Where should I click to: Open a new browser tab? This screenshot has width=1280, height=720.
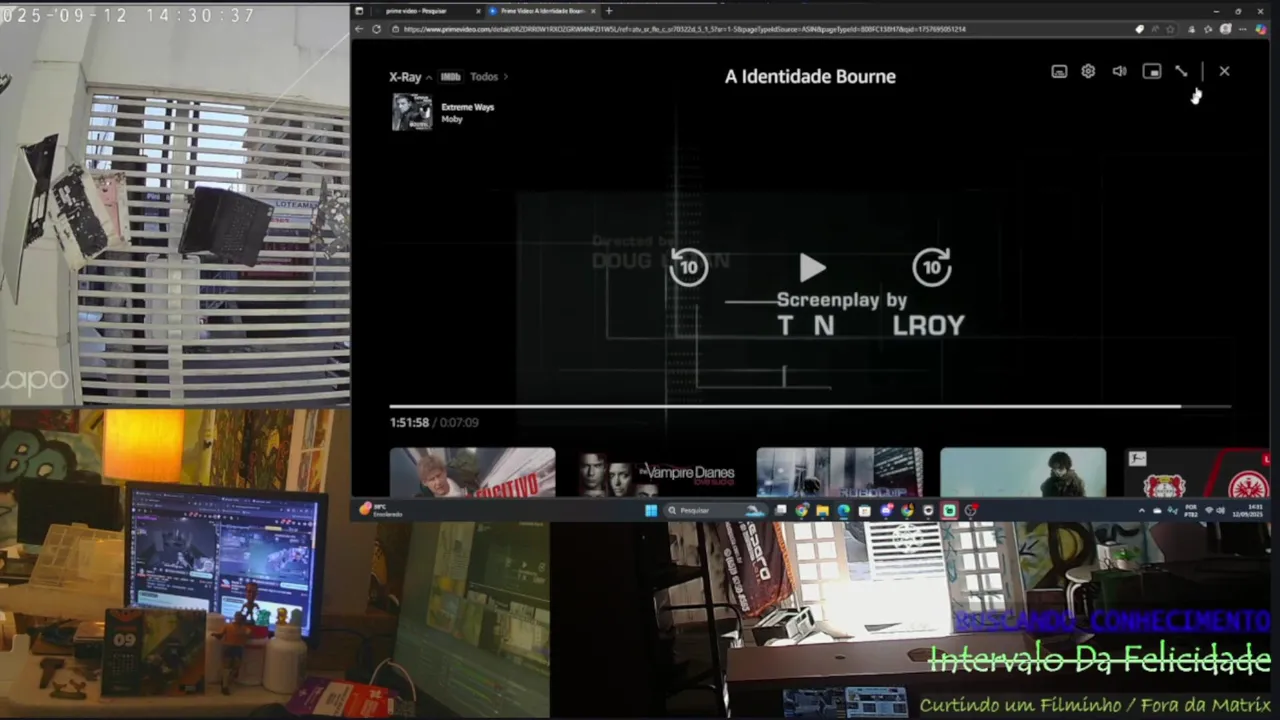(x=609, y=11)
